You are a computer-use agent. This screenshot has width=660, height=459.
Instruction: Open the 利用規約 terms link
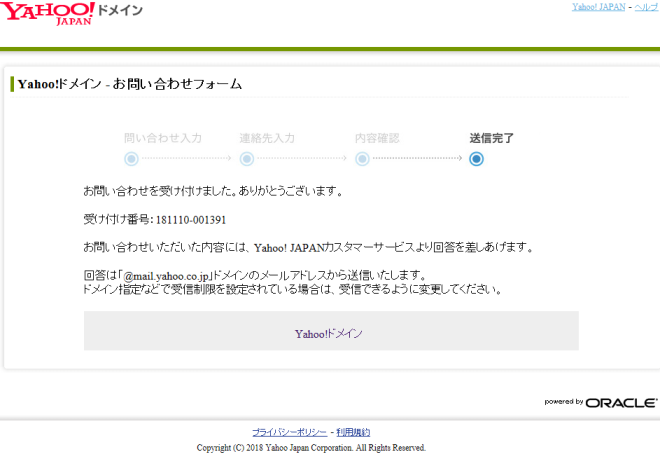tap(353, 432)
